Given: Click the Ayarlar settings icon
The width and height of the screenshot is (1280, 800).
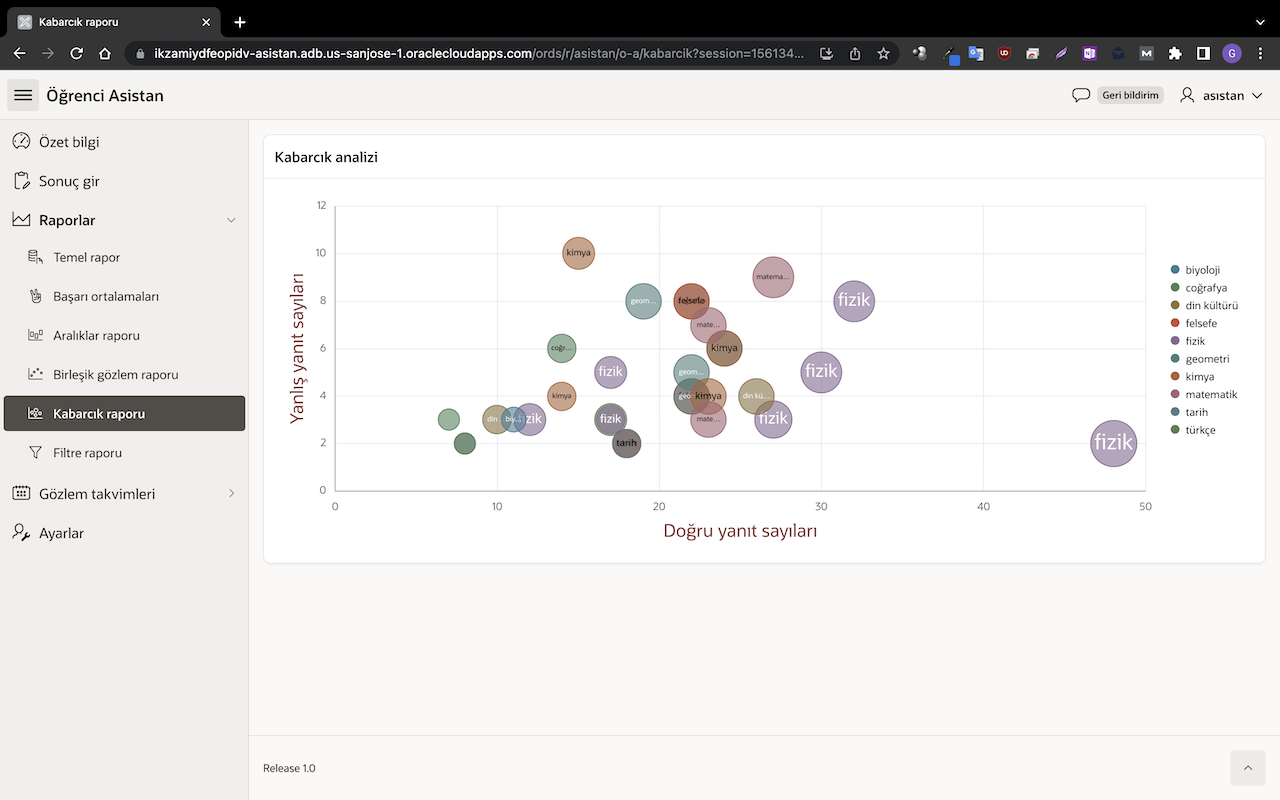Looking at the screenshot, I should 21,533.
